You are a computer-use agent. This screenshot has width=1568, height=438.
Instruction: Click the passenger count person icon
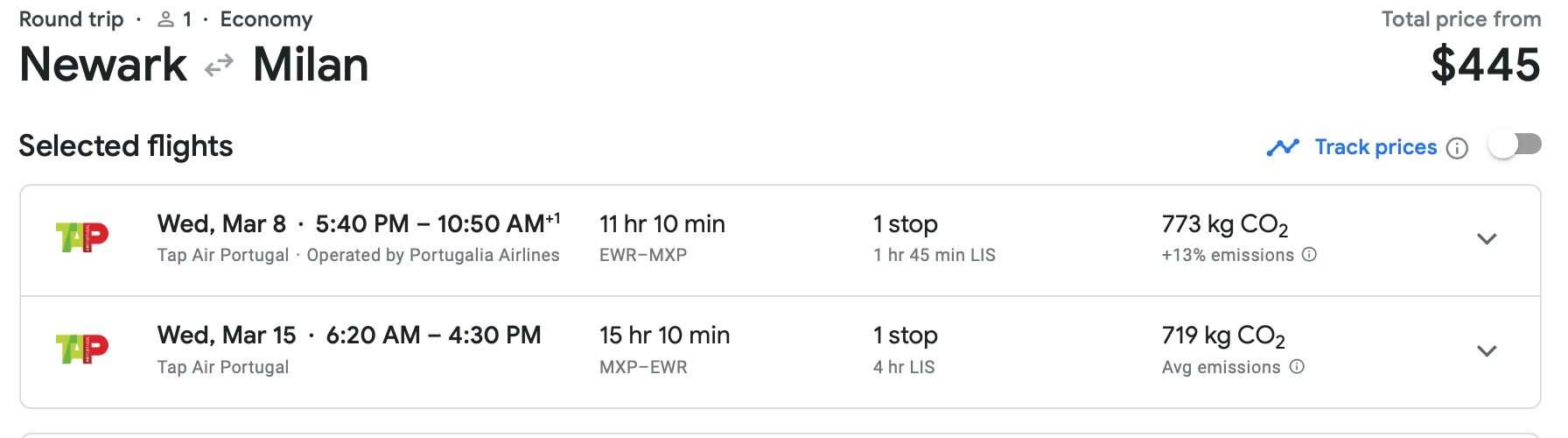[x=165, y=19]
